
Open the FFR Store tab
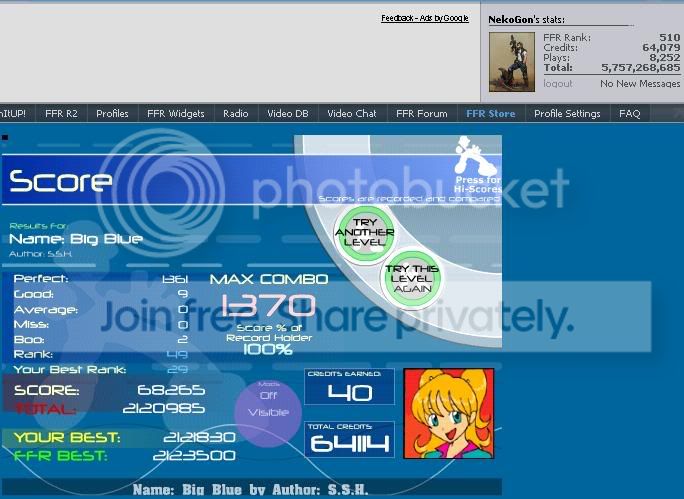pyautogui.click(x=491, y=114)
